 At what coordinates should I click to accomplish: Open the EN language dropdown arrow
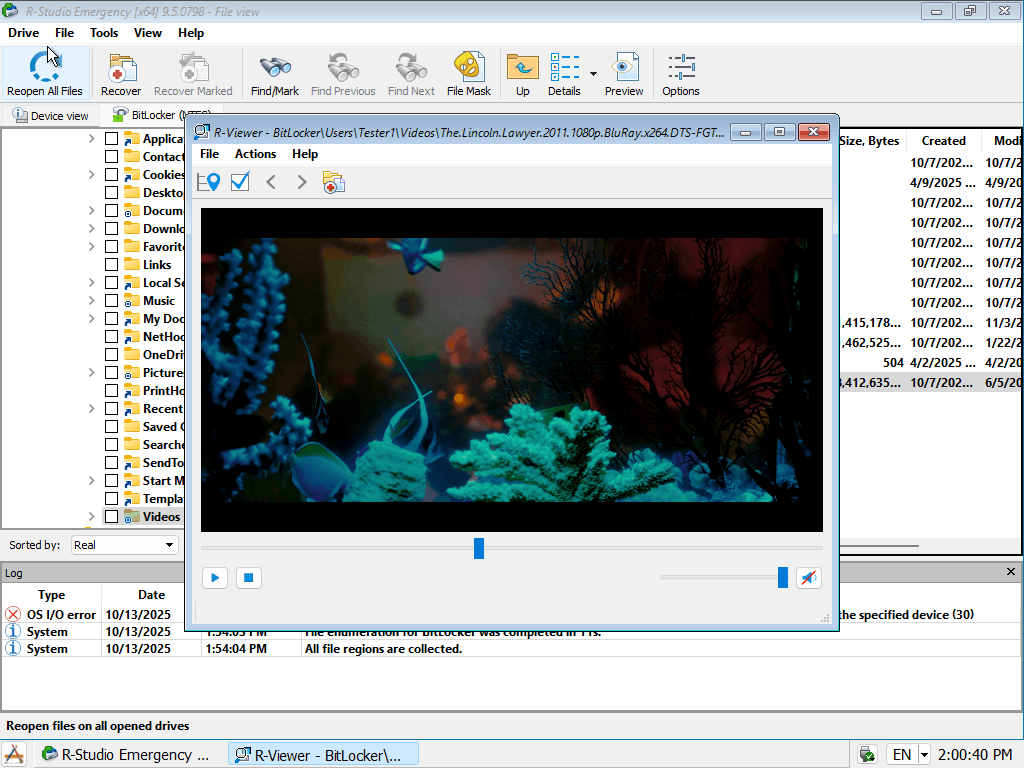coord(923,755)
